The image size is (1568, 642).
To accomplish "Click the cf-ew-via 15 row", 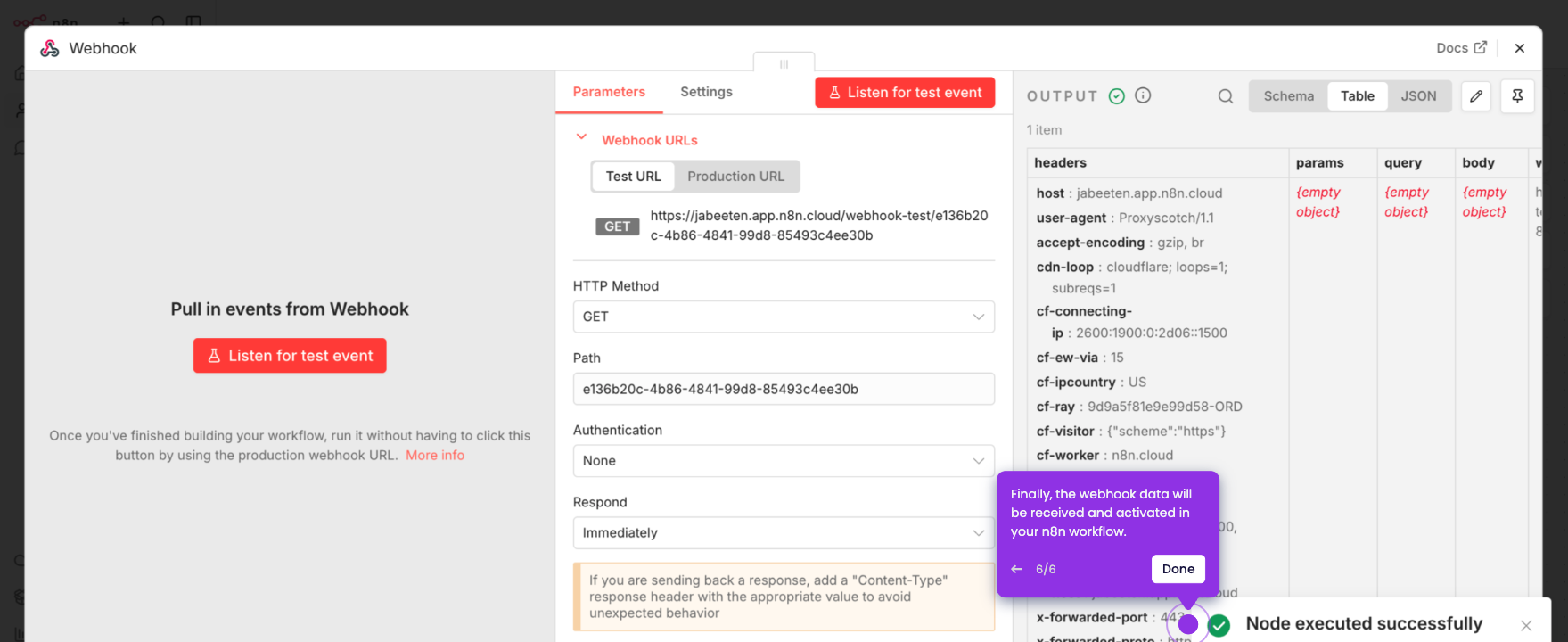I will [1080, 358].
